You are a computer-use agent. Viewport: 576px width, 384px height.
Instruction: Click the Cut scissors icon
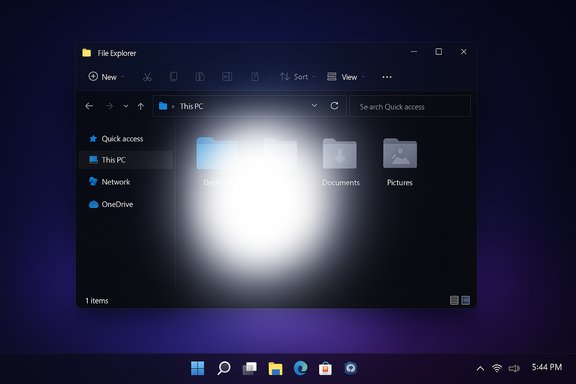[147, 77]
